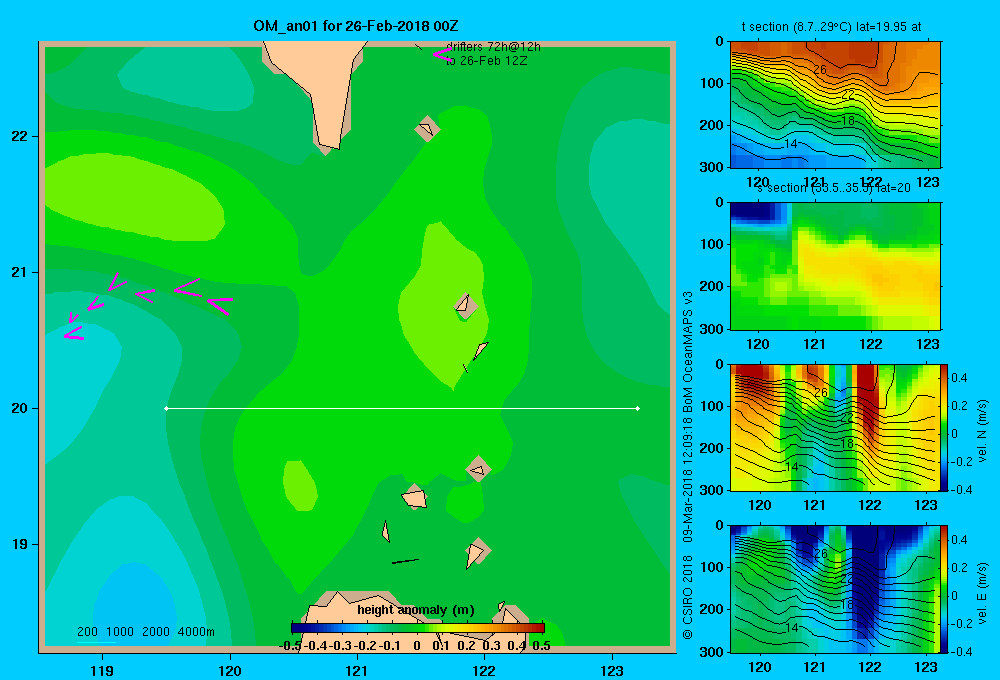The image size is (1000, 680).
Task: Click the latitude 21 tick label on main map
Action: [x=20, y=272]
